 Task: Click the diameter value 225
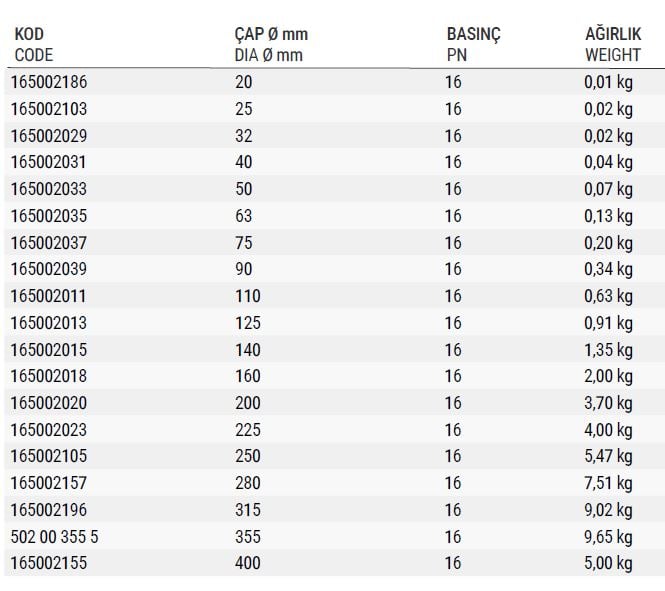point(248,430)
